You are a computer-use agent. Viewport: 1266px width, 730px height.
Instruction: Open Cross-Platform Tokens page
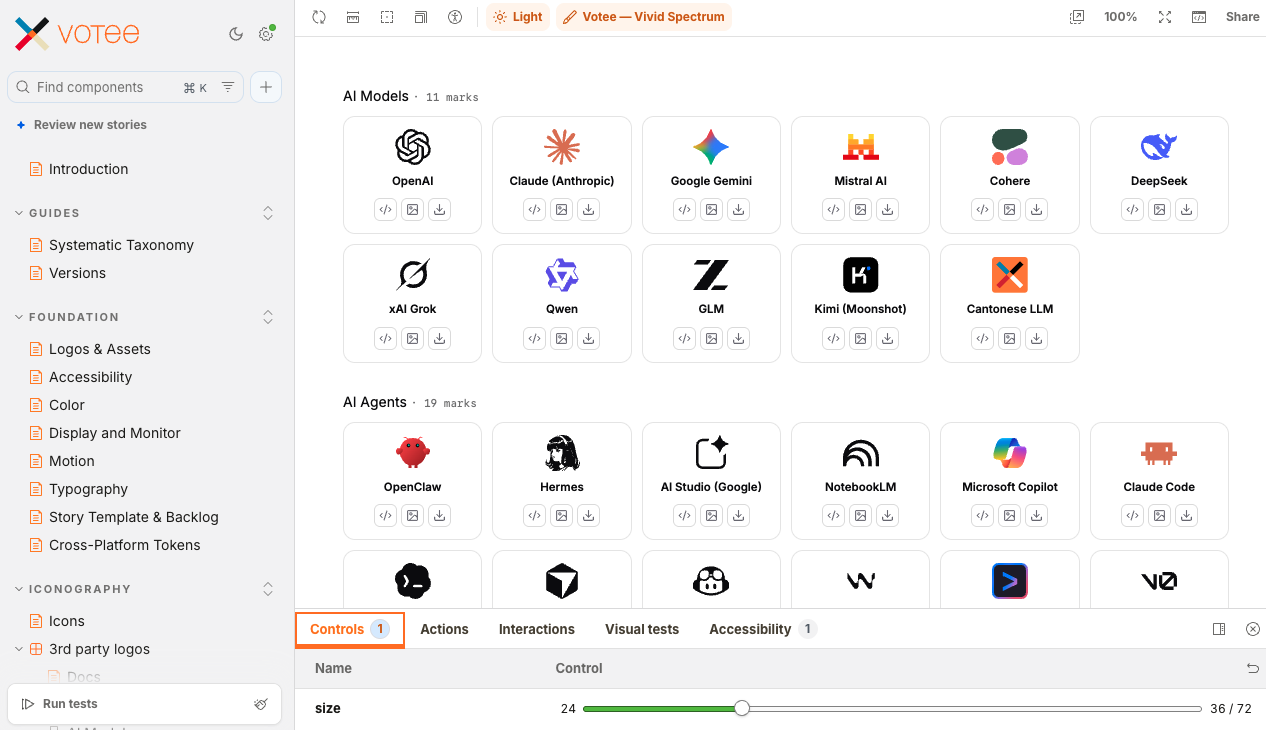pos(124,545)
